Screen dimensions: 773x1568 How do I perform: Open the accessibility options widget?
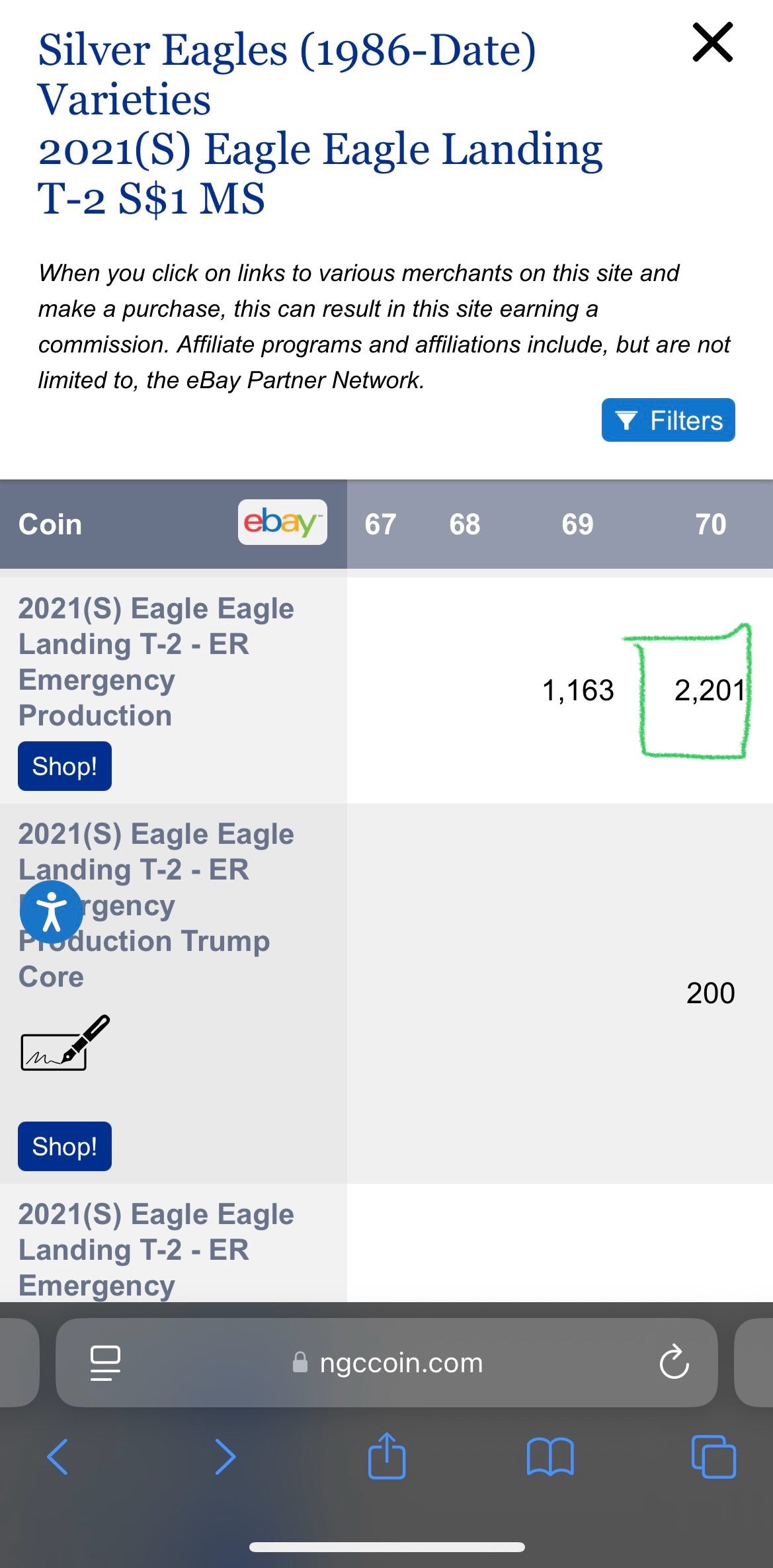pos(51,912)
